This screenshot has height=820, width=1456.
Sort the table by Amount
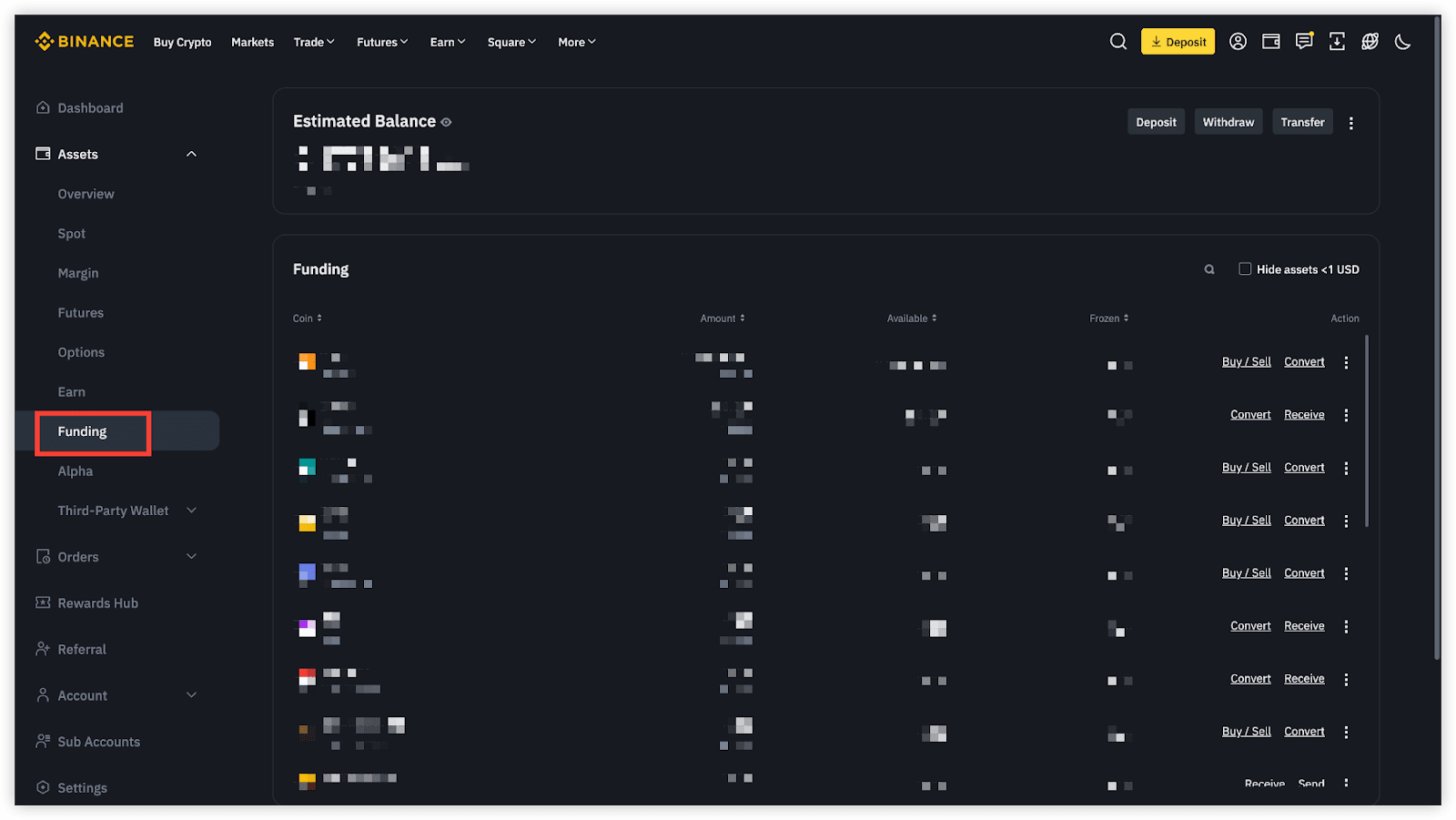click(723, 319)
